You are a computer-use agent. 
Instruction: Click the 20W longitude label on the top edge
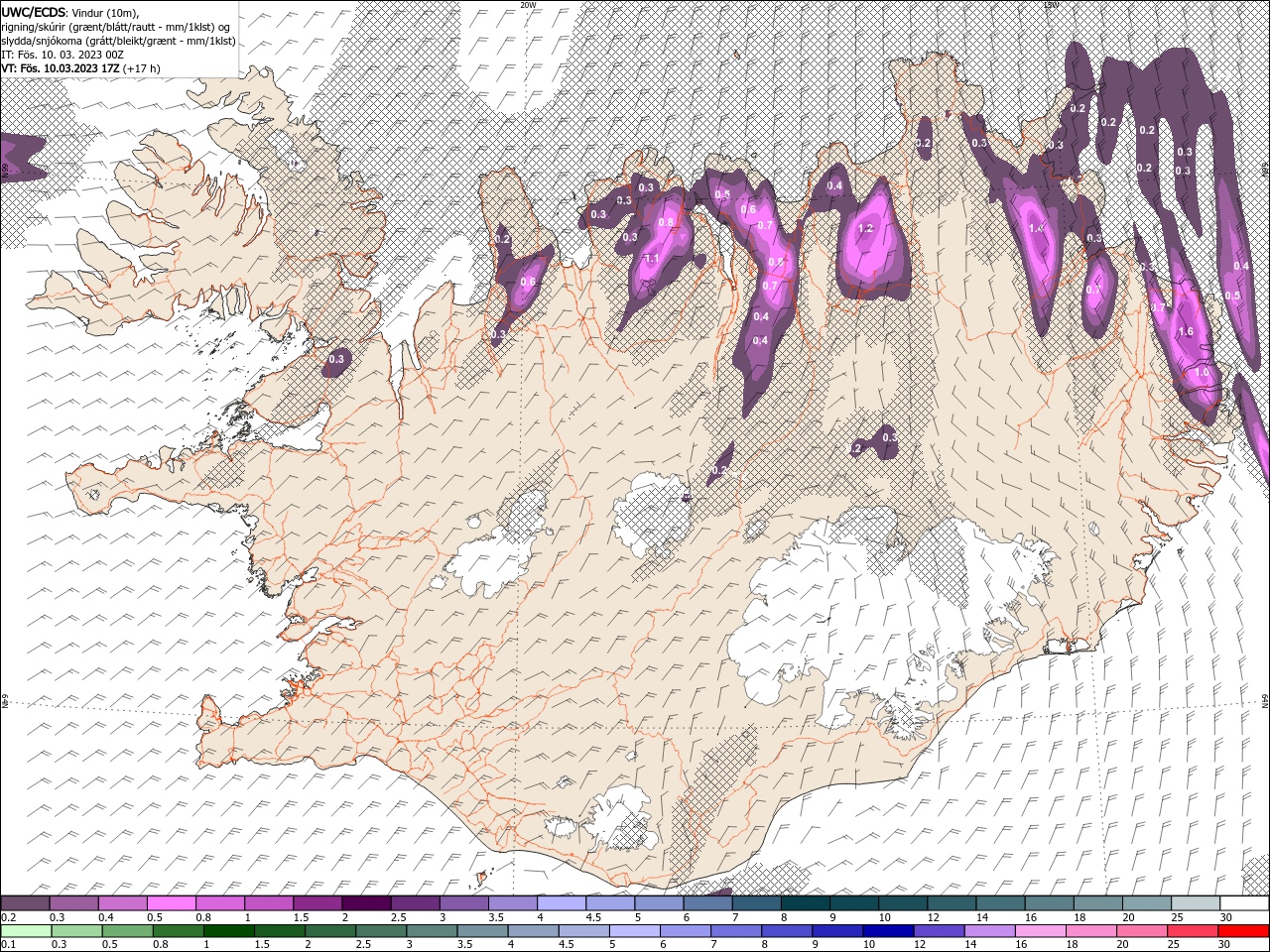coord(528,5)
